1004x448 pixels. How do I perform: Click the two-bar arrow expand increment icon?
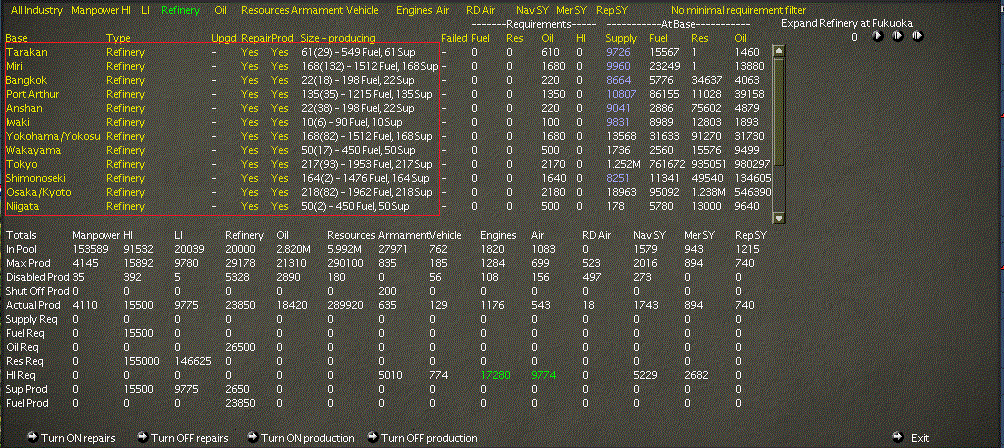(x=918, y=36)
